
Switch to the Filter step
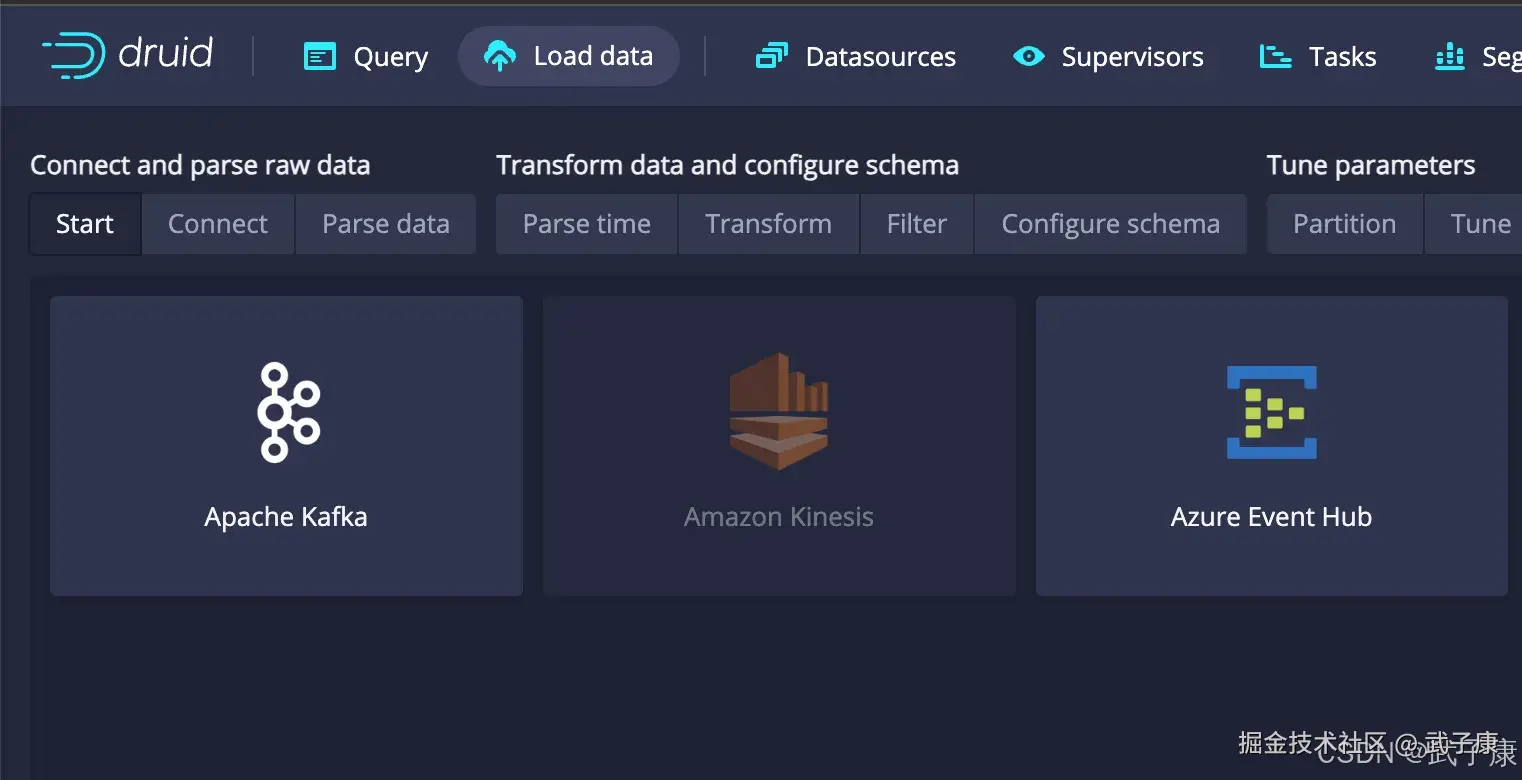[x=916, y=224]
